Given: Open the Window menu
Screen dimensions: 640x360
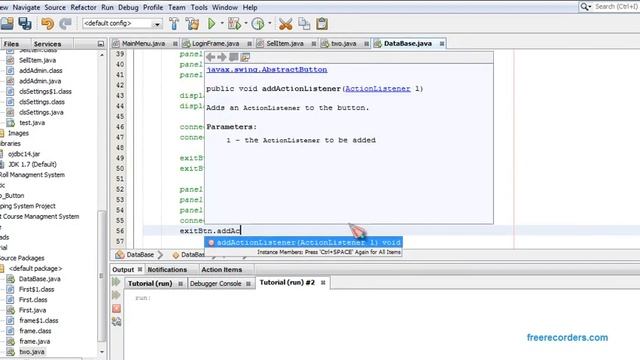Looking at the screenshot, I should point(225,7).
